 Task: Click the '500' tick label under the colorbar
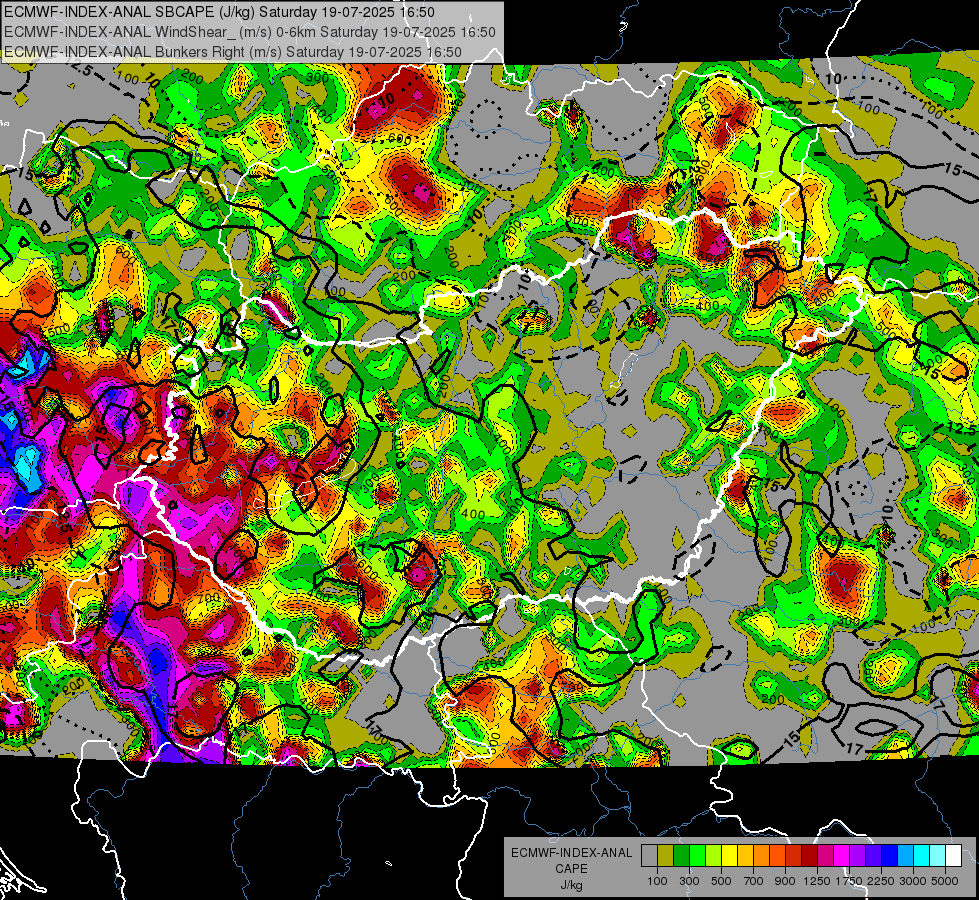(x=721, y=881)
